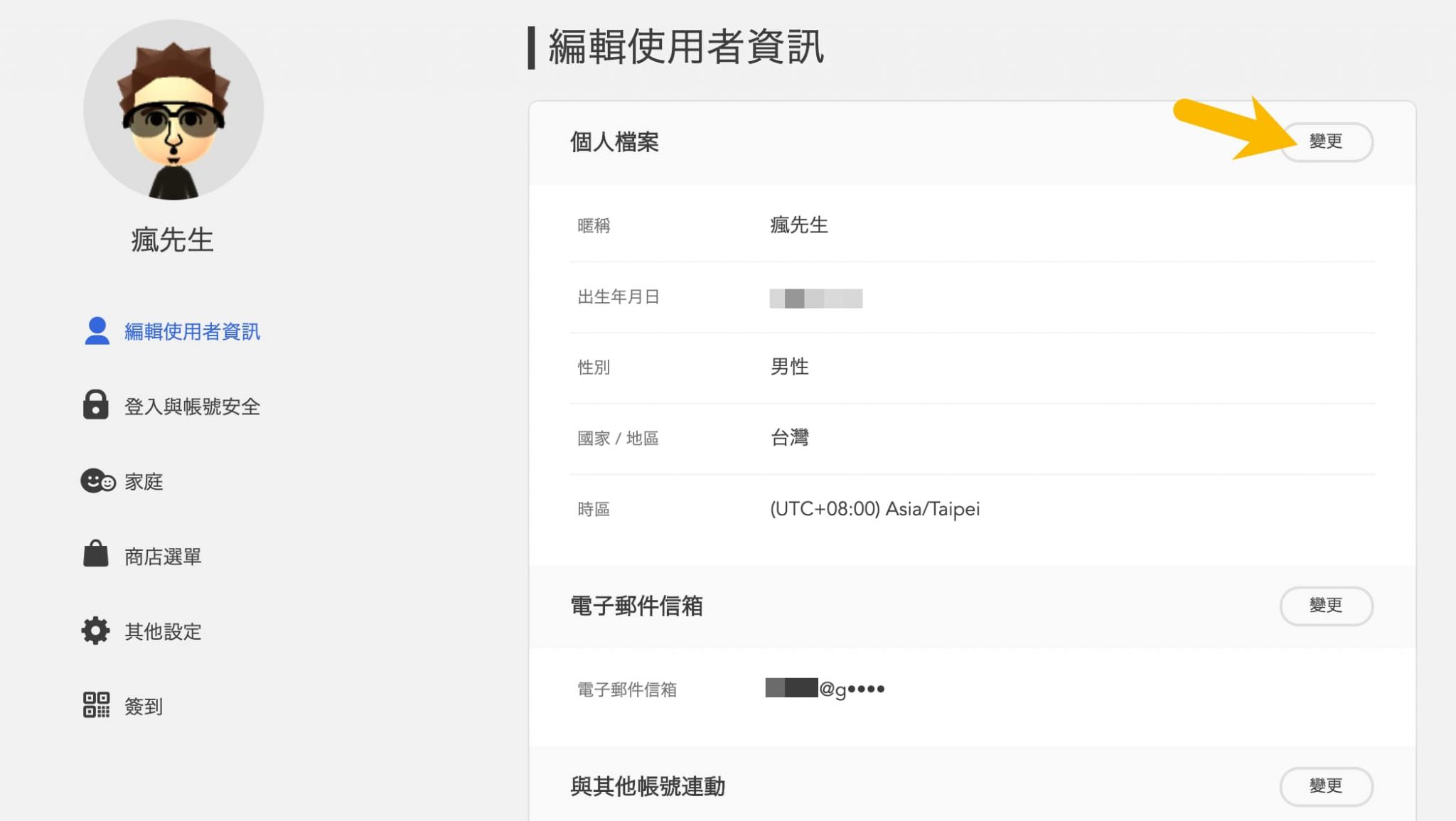This screenshot has width=1456, height=821.
Task: Open 簽到 check-in menu item
Action: [x=144, y=707]
